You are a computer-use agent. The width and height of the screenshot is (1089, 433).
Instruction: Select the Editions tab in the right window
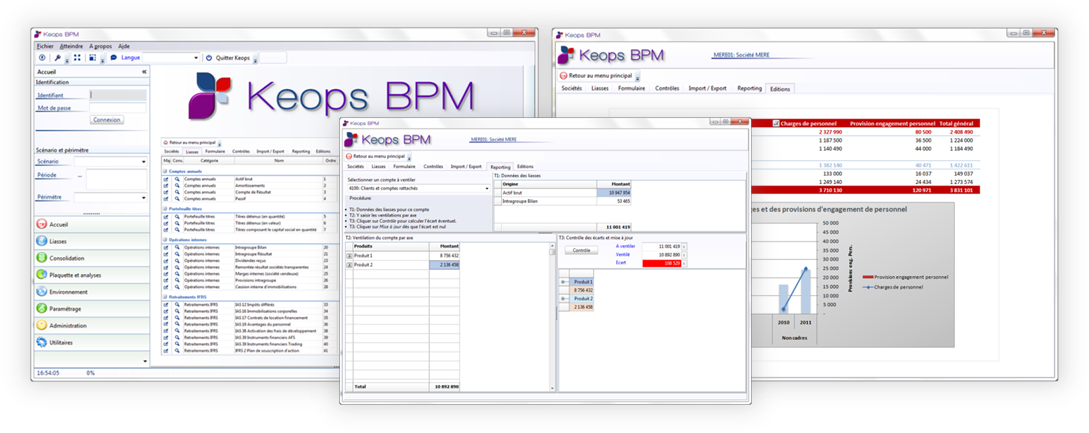coord(780,89)
